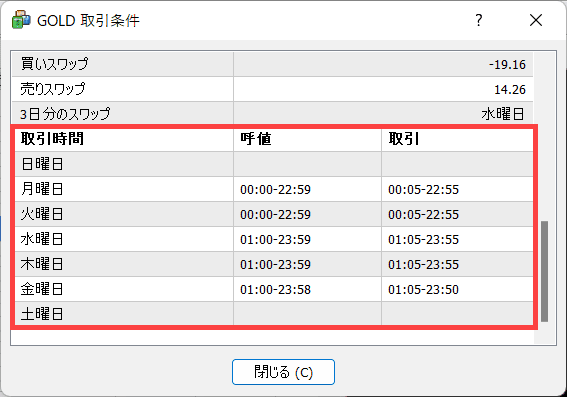Click the 3日分のスワップ row
The height and width of the screenshot is (397, 567).
272,114
